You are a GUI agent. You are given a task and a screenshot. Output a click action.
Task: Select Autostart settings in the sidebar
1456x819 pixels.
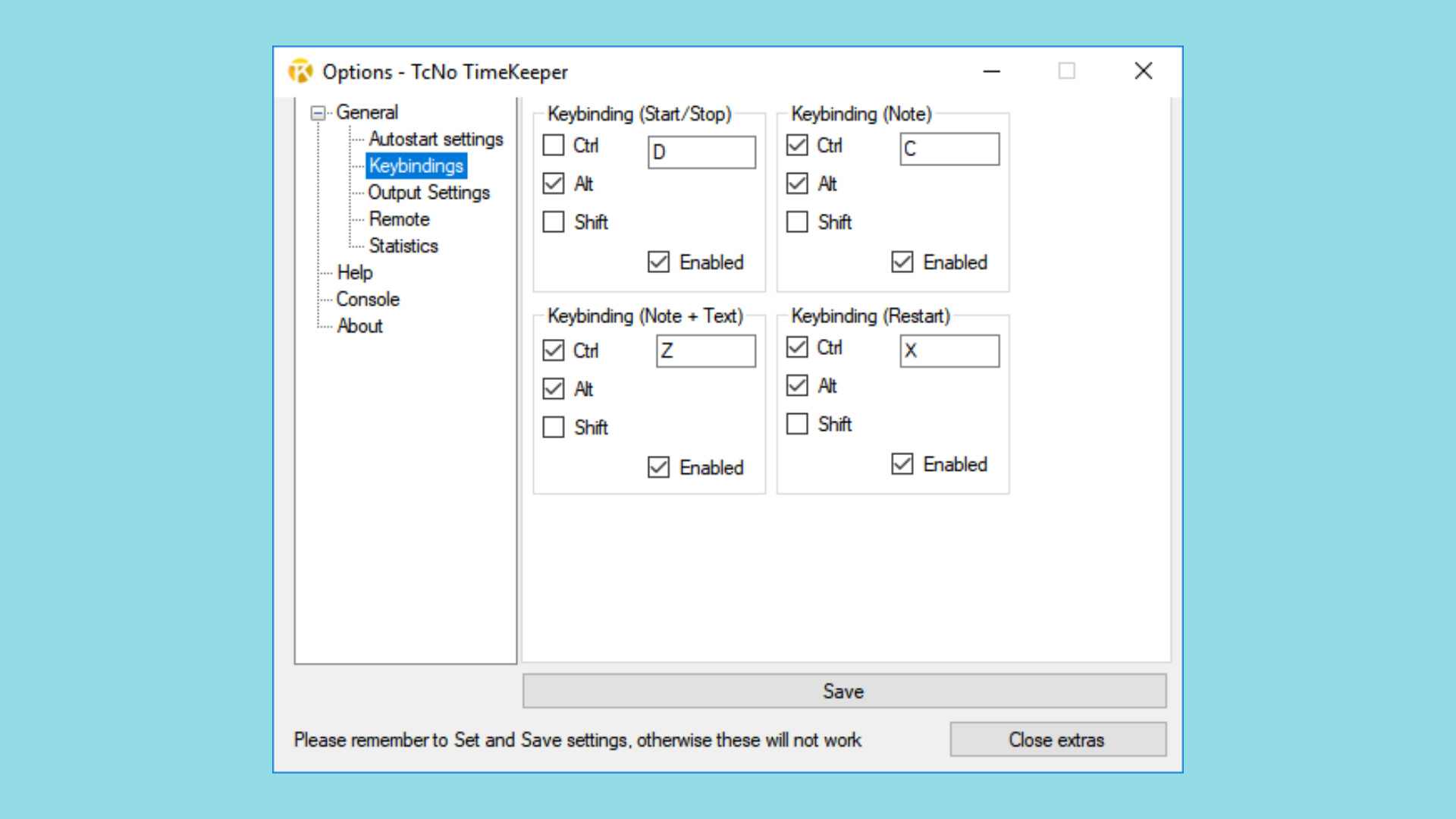[x=435, y=140]
